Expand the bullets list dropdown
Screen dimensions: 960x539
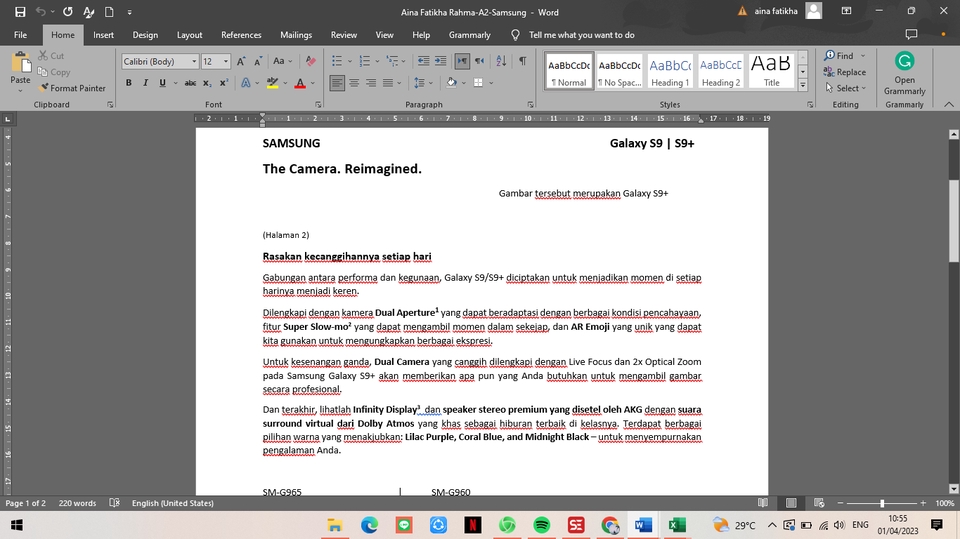click(x=350, y=61)
